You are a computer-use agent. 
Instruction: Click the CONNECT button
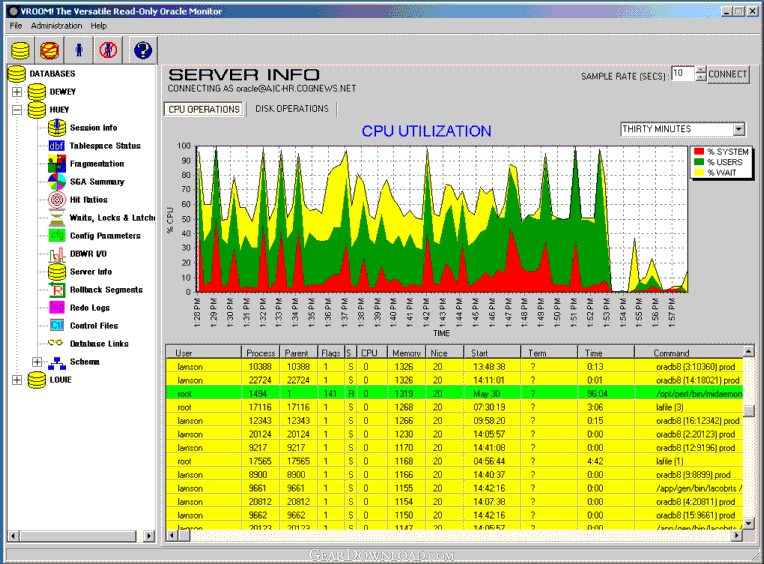click(x=727, y=74)
